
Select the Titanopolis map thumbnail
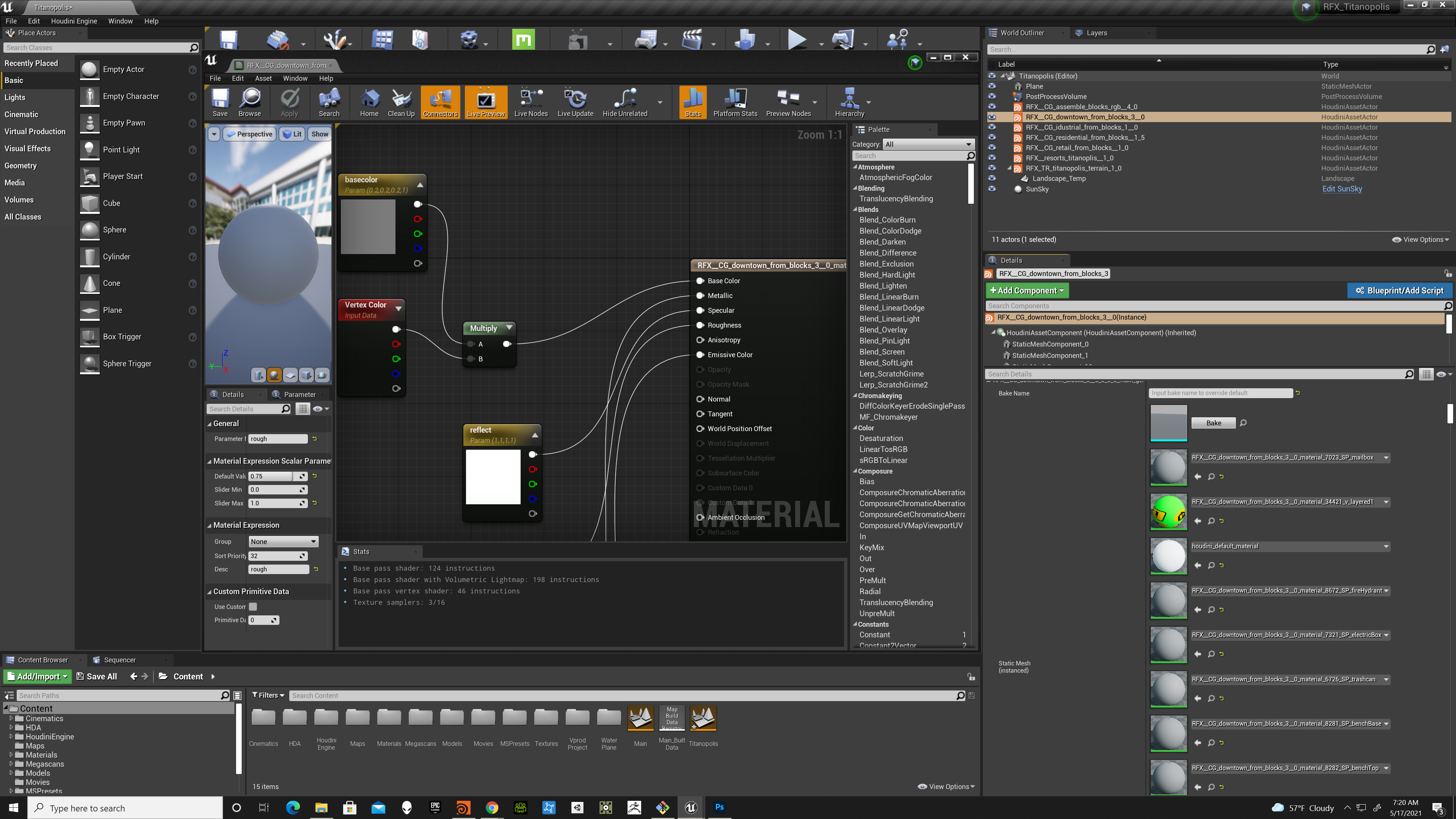(x=703, y=718)
